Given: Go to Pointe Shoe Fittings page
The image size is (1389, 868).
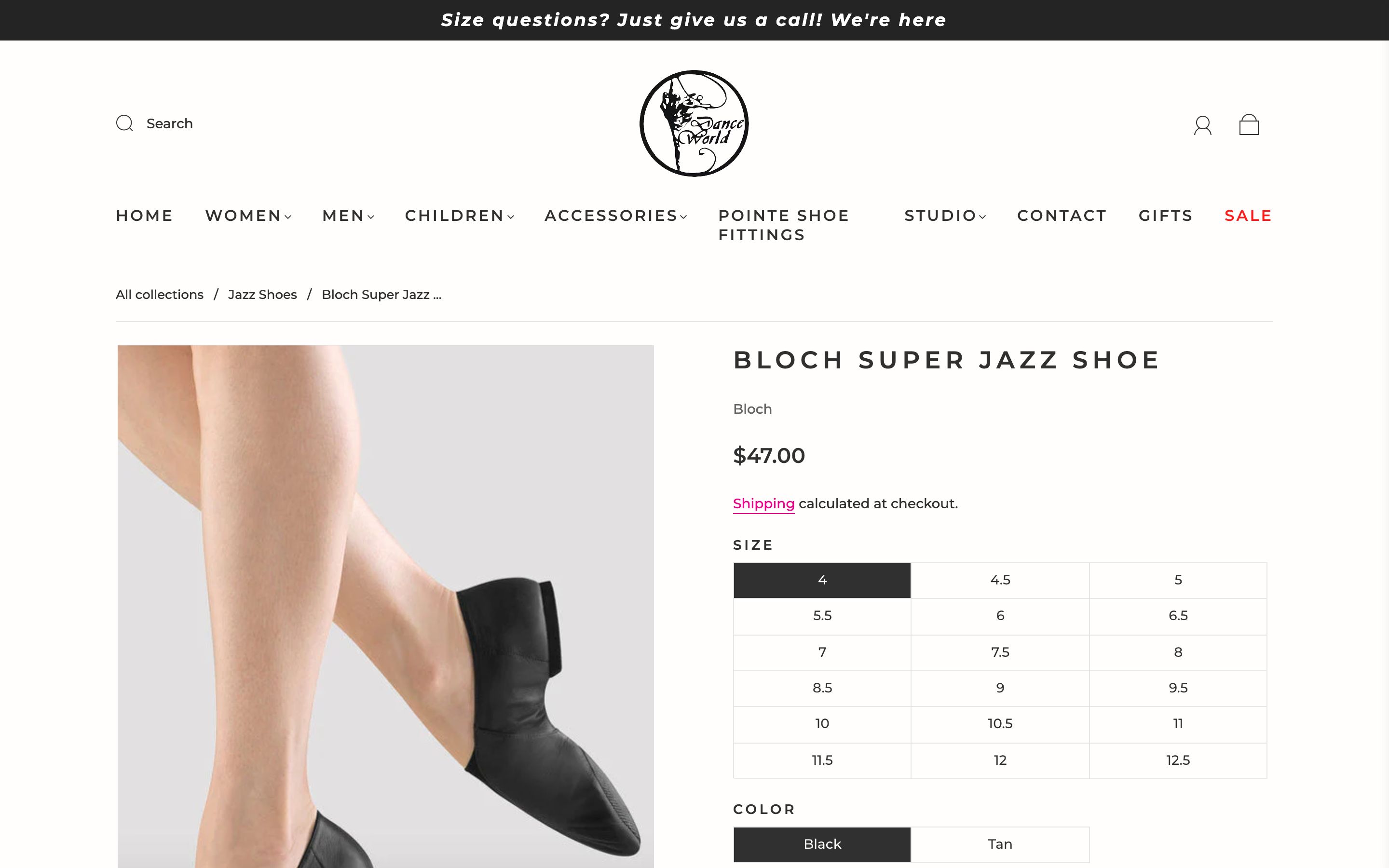Looking at the screenshot, I should [x=783, y=225].
